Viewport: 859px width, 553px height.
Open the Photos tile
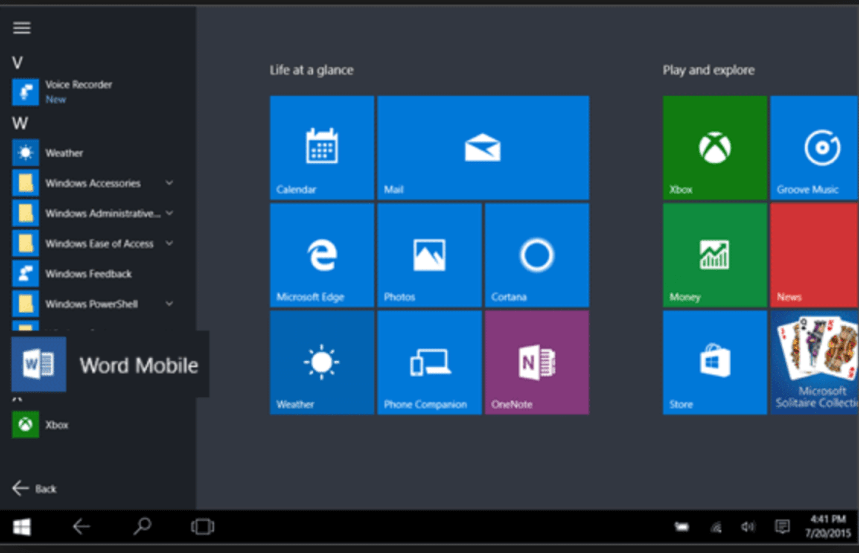[x=428, y=255]
